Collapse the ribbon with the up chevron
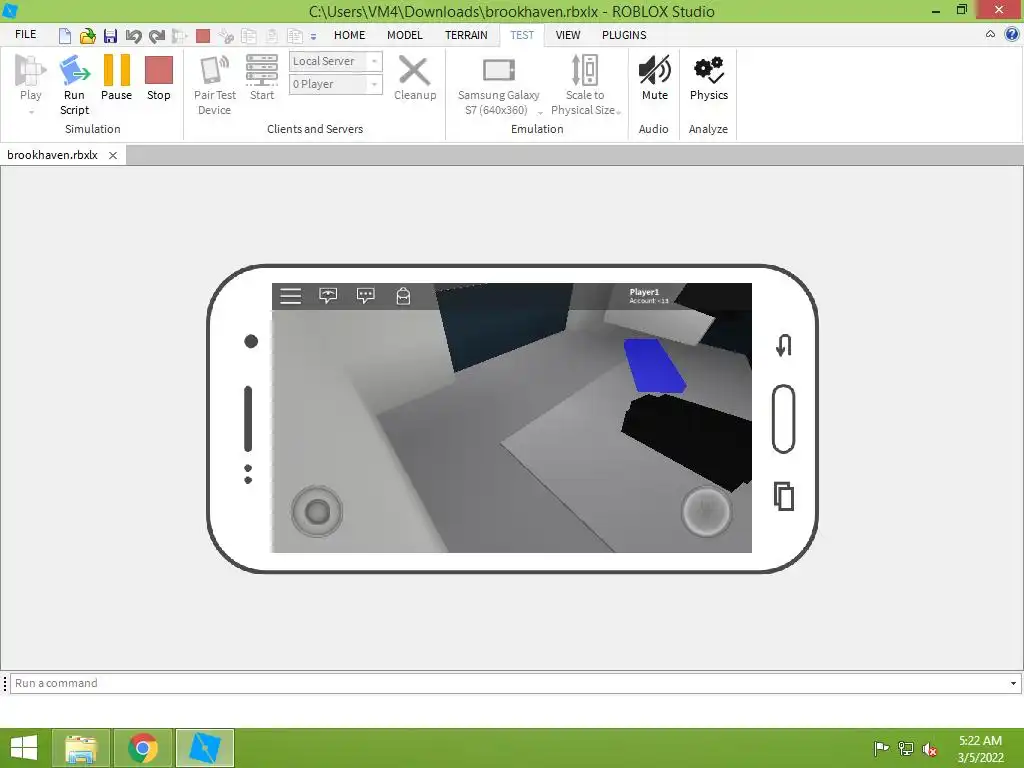This screenshot has width=1024, height=768. click(990, 35)
